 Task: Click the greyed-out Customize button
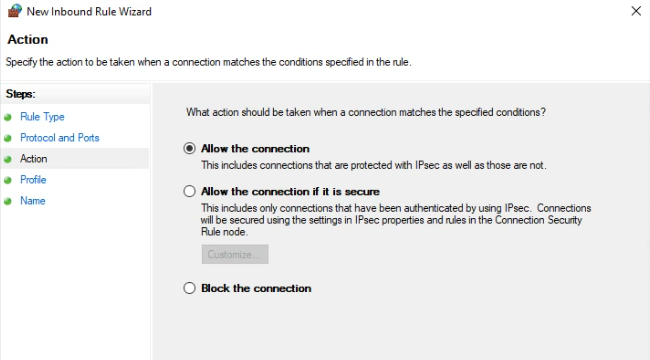235,254
